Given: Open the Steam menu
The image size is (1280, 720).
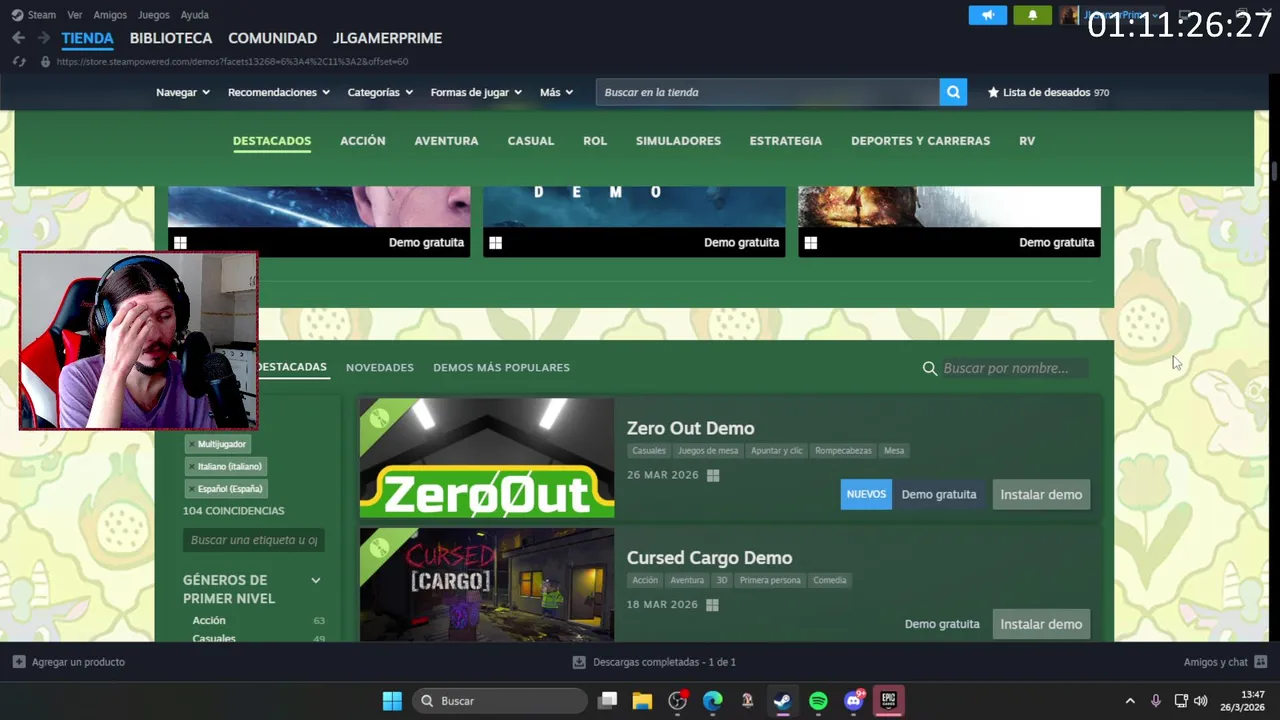Looking at the screenshot, I should click(x=42, y=15).
